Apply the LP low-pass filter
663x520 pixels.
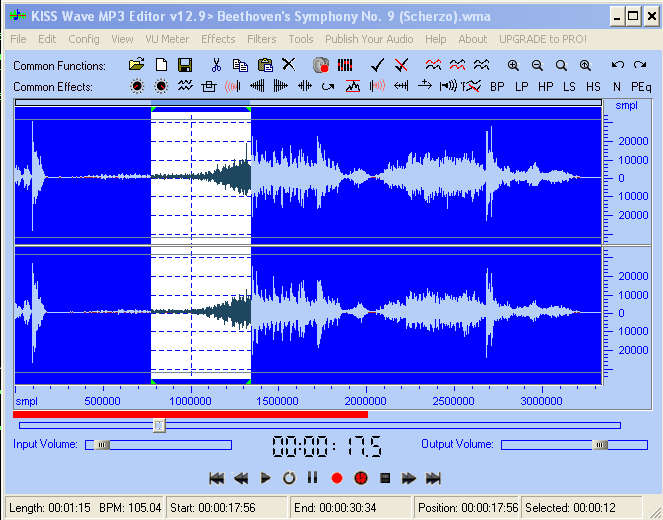click(x=521, y=87)
